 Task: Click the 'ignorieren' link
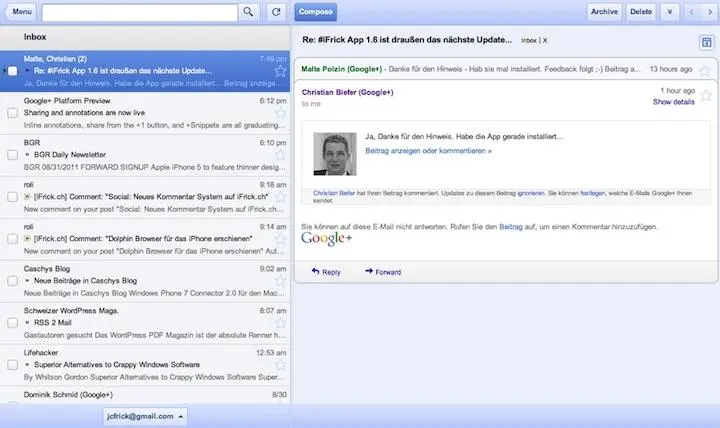click(531, 193)
